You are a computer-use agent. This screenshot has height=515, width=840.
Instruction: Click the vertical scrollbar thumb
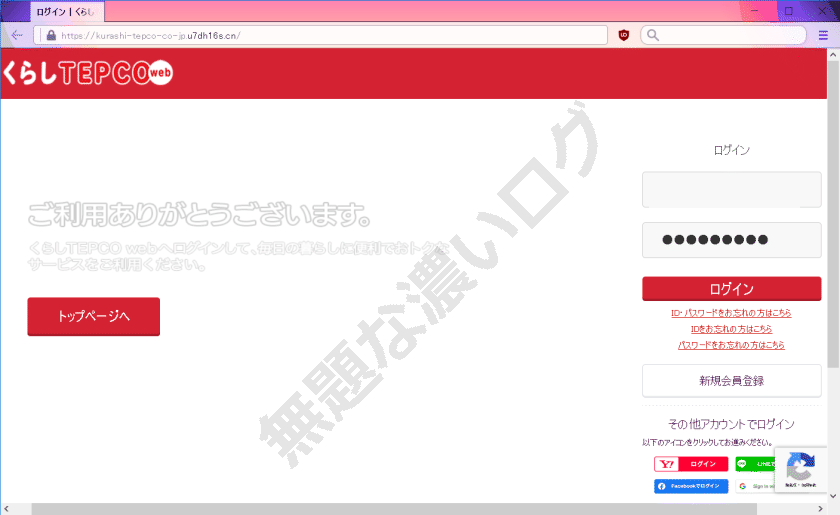(x=833, y=214)
